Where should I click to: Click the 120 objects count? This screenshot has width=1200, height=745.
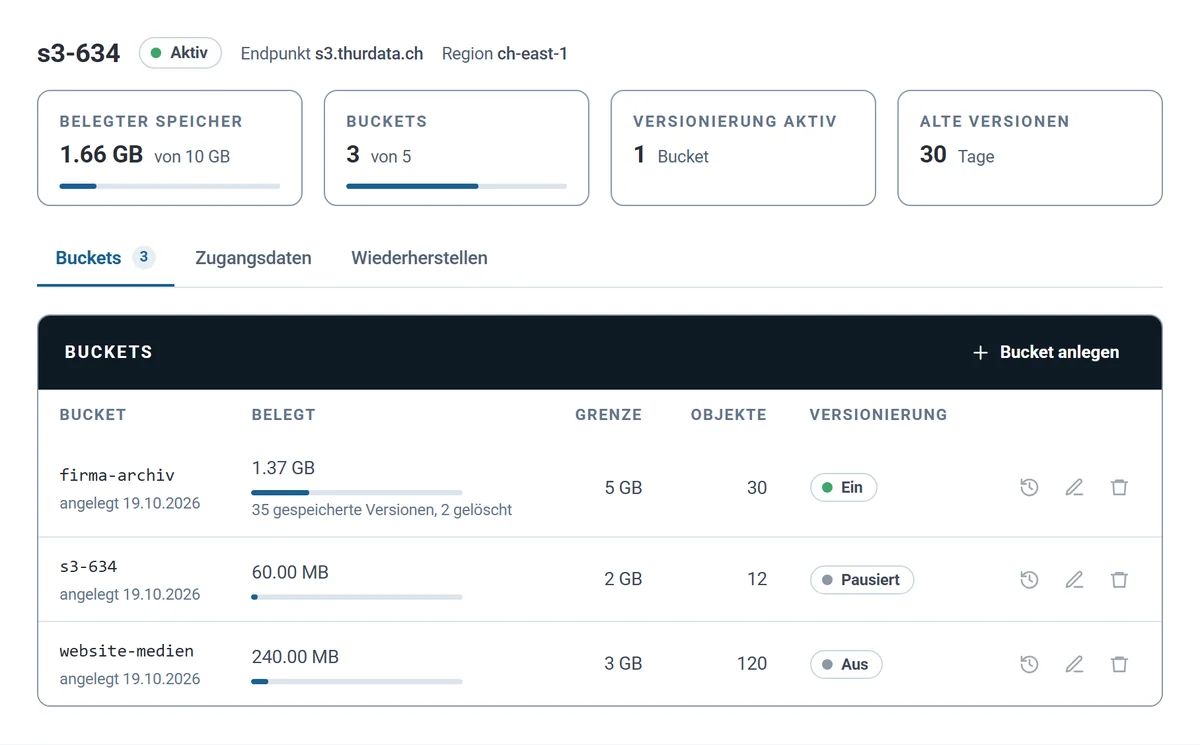[752, 664]
